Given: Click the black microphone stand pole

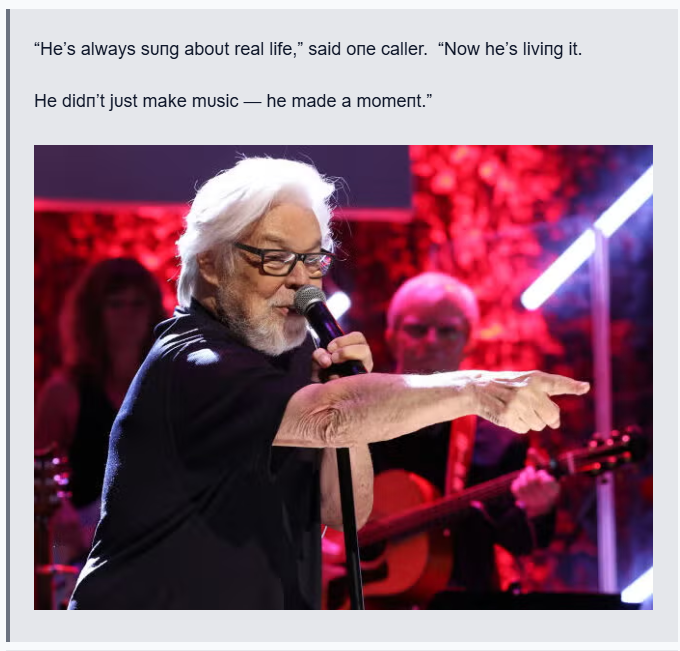Looking at the screenshot, I should point(351,528).
